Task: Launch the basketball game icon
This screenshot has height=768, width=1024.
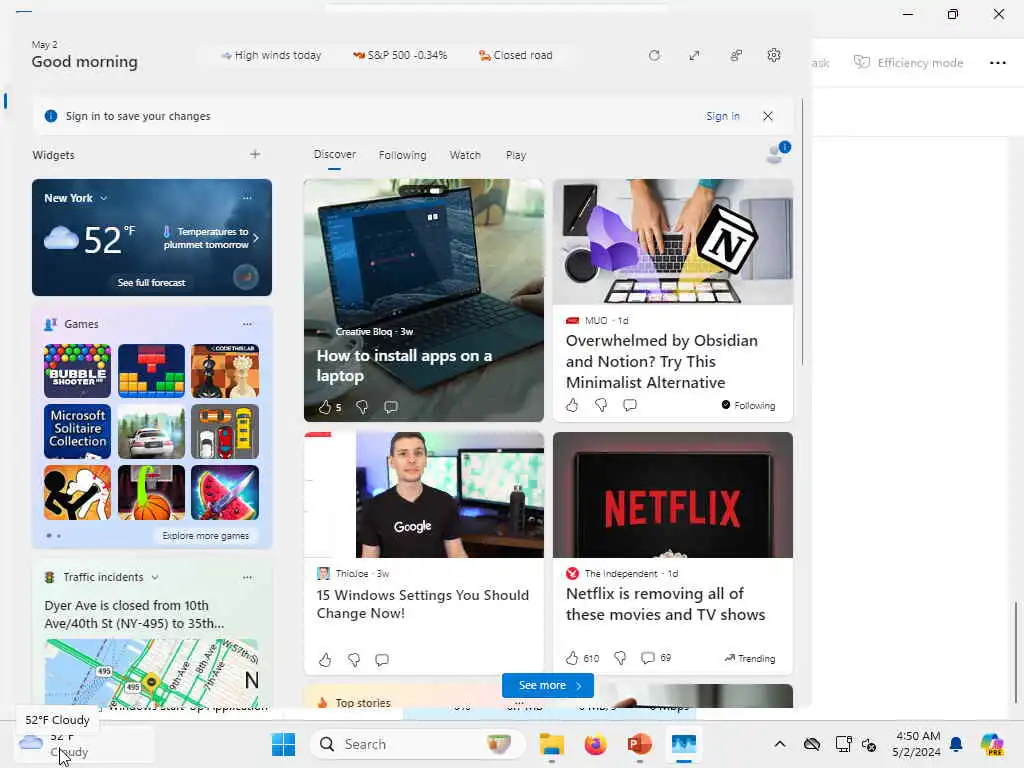Action: (x=152, y=492)
